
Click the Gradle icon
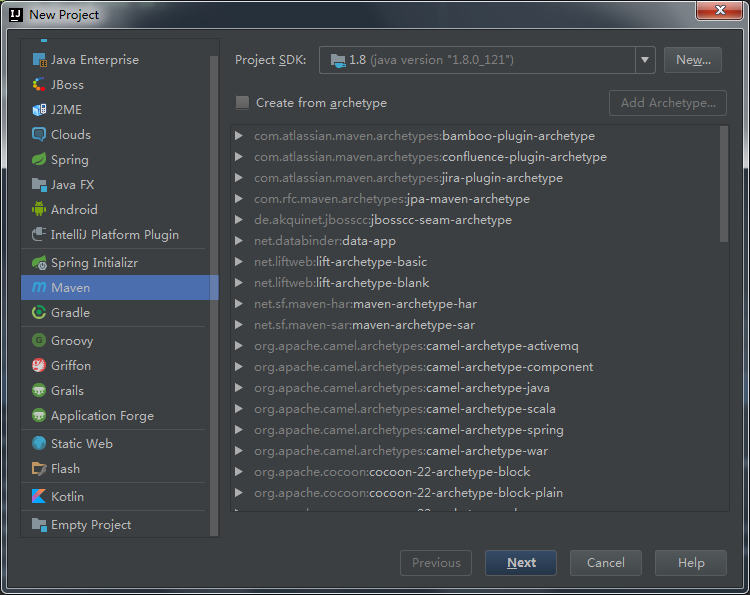[x=39, y=312]
